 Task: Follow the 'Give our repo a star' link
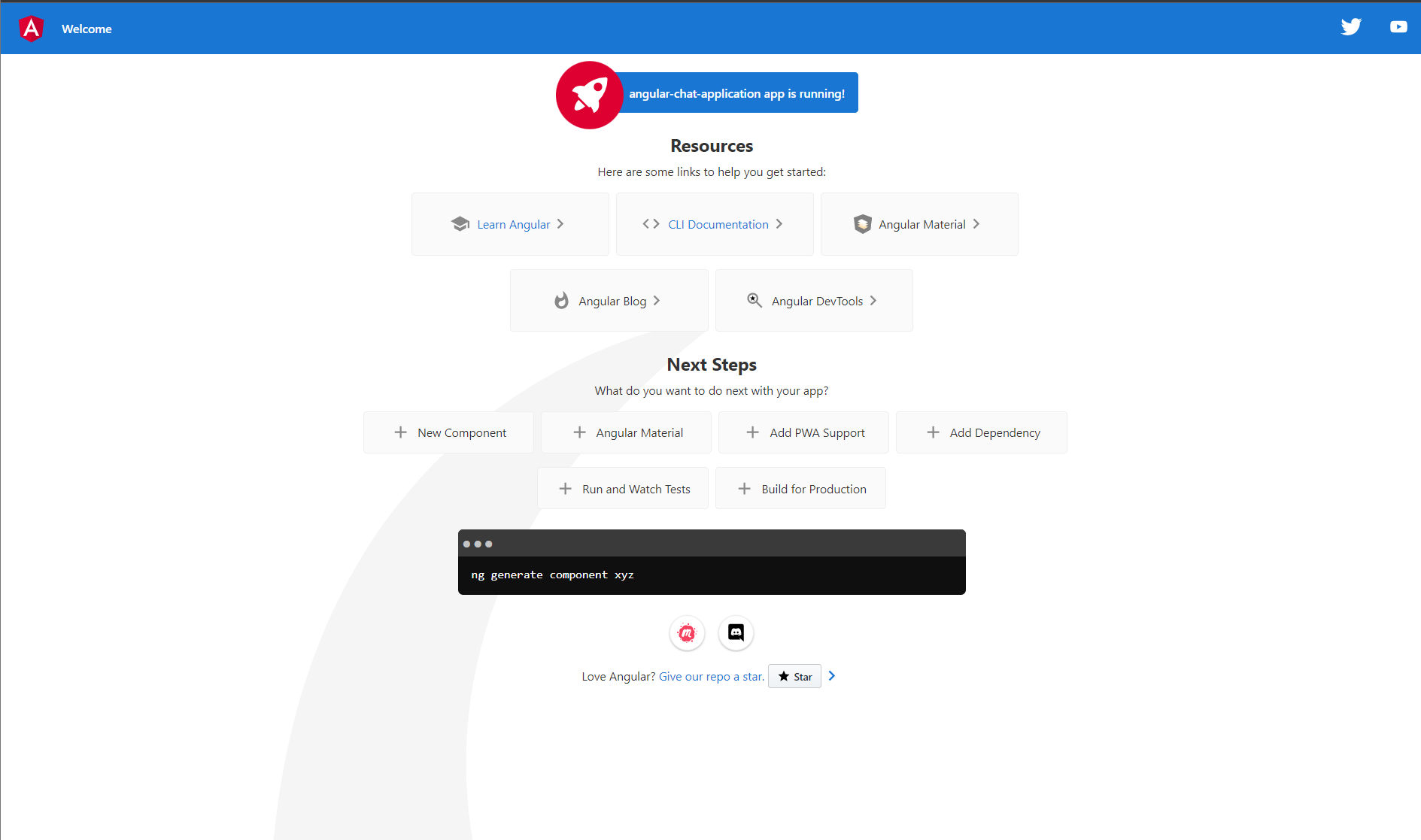coord(711,677)
